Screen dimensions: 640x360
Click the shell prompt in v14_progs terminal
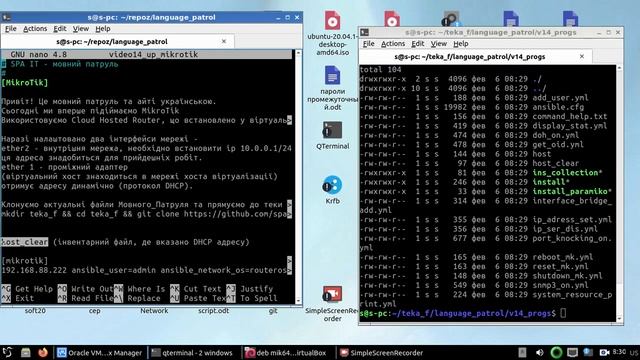click(x=458, y=313)
